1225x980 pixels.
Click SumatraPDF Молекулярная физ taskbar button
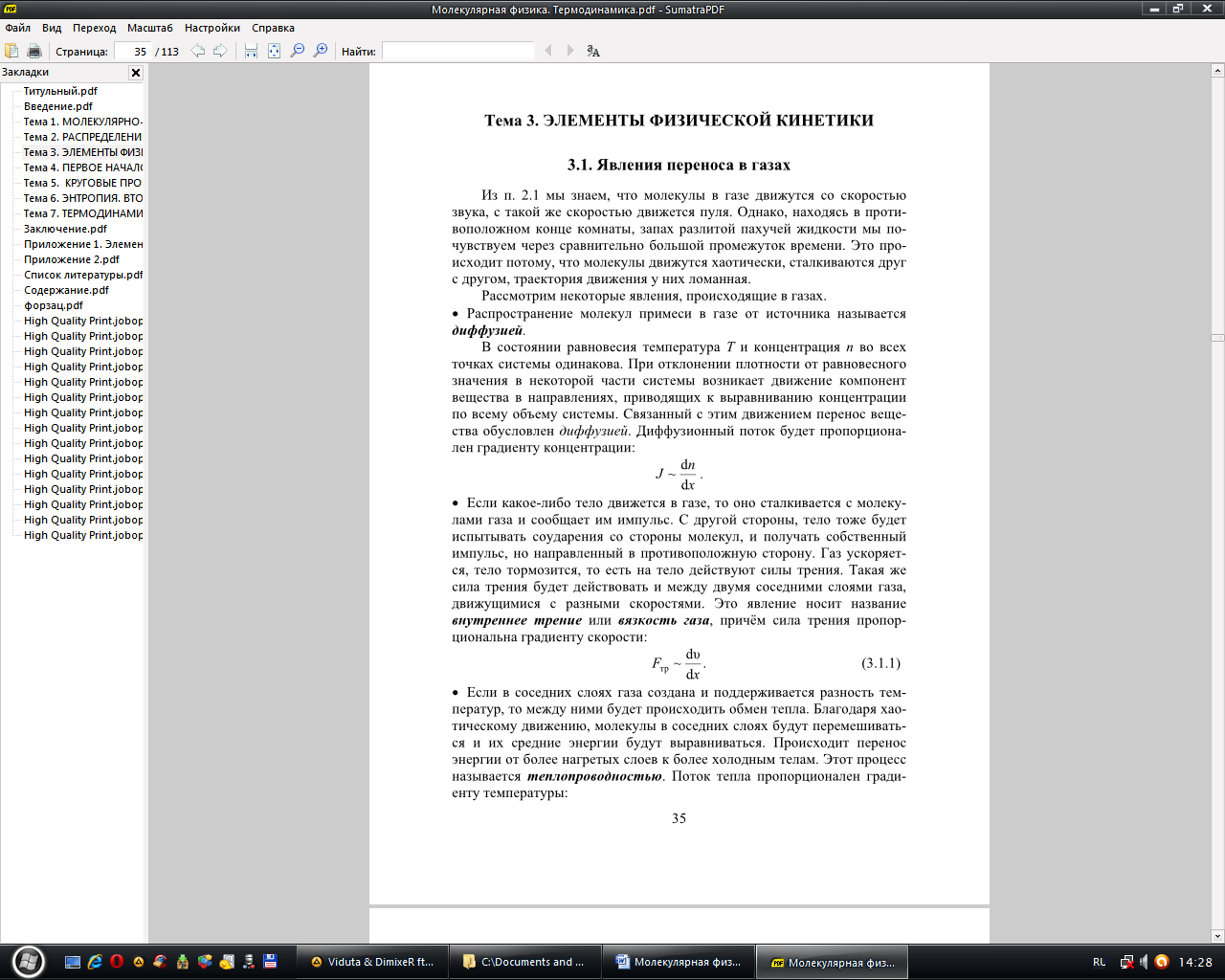pos(832,962)
